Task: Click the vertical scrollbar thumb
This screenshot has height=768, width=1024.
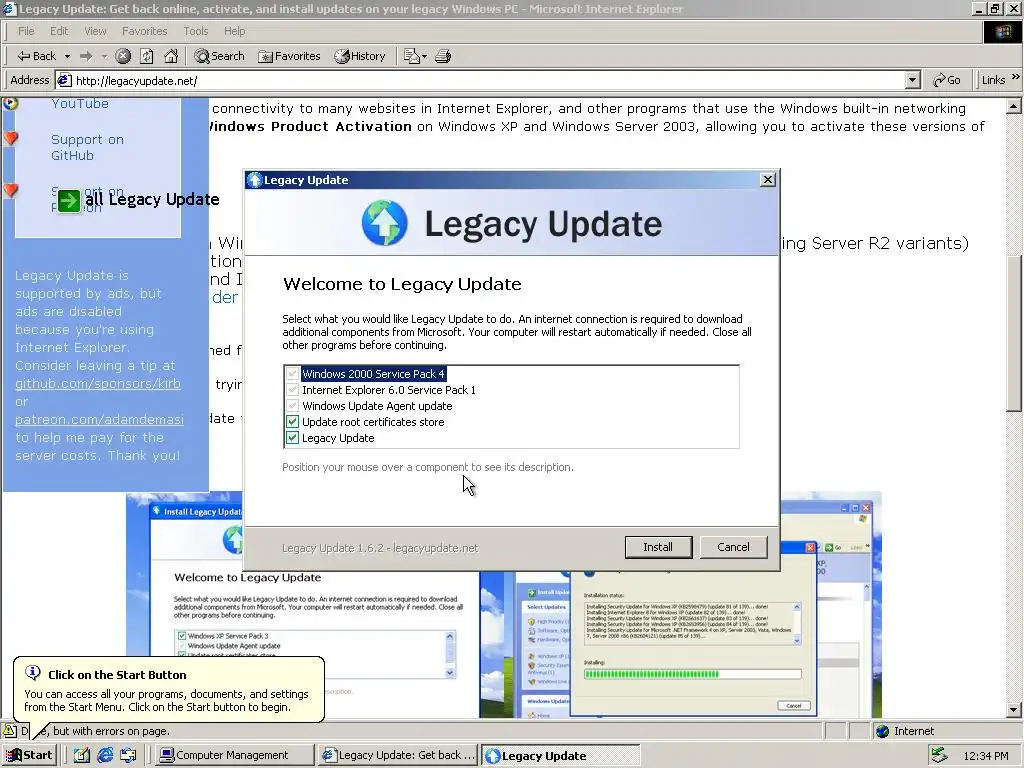Action: 1014,334
